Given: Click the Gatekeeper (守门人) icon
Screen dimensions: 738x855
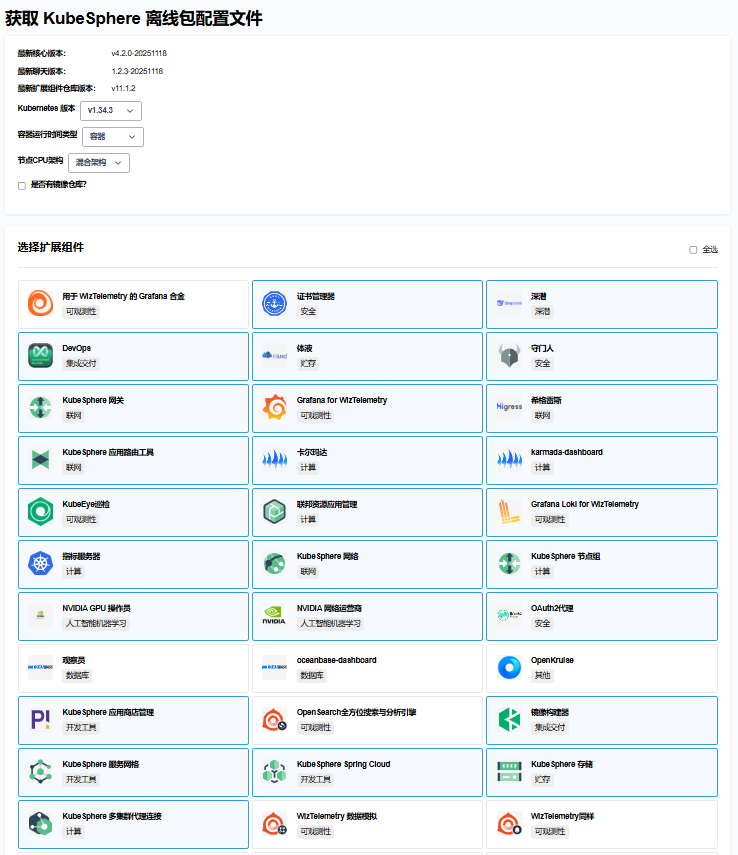Looking at the screenshot, I should [508, 355].
